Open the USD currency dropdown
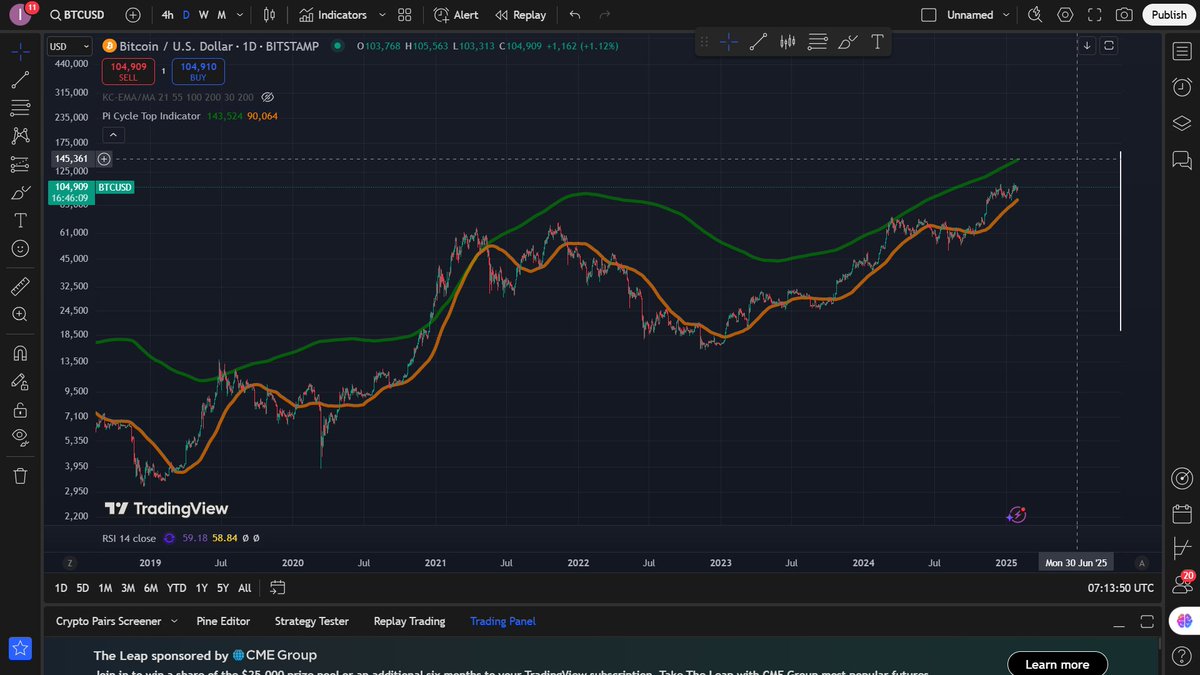 point(69,46)
